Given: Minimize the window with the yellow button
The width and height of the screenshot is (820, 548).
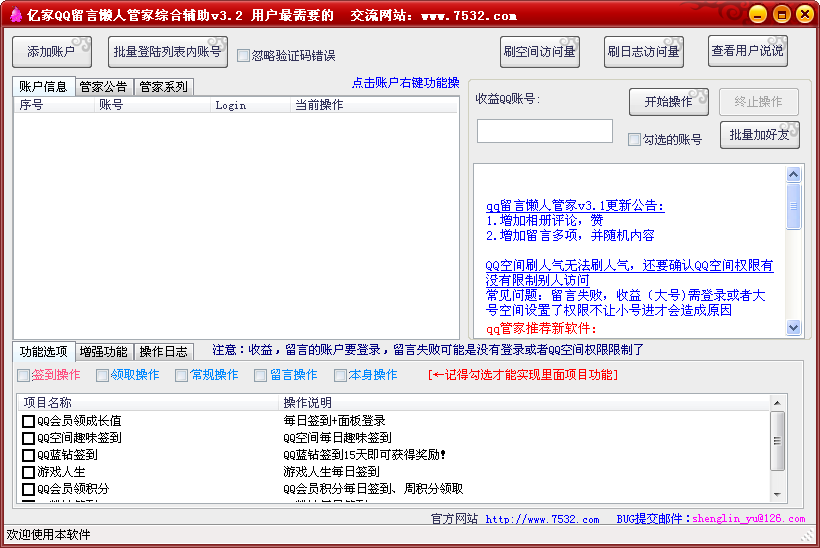Looking at the screenshot, I should [x=758, y=14].
